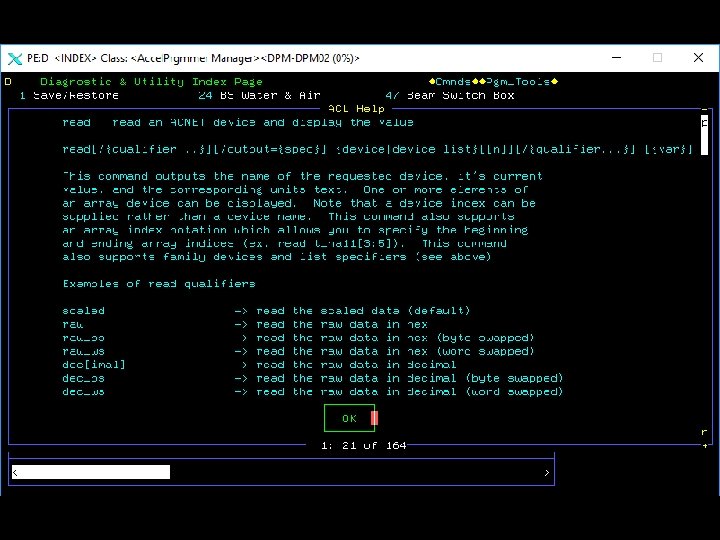Screen dimensions: 720x540
Task: Click the vertical scrollbar thumb in ACL Help
Action: pos(704,135)
